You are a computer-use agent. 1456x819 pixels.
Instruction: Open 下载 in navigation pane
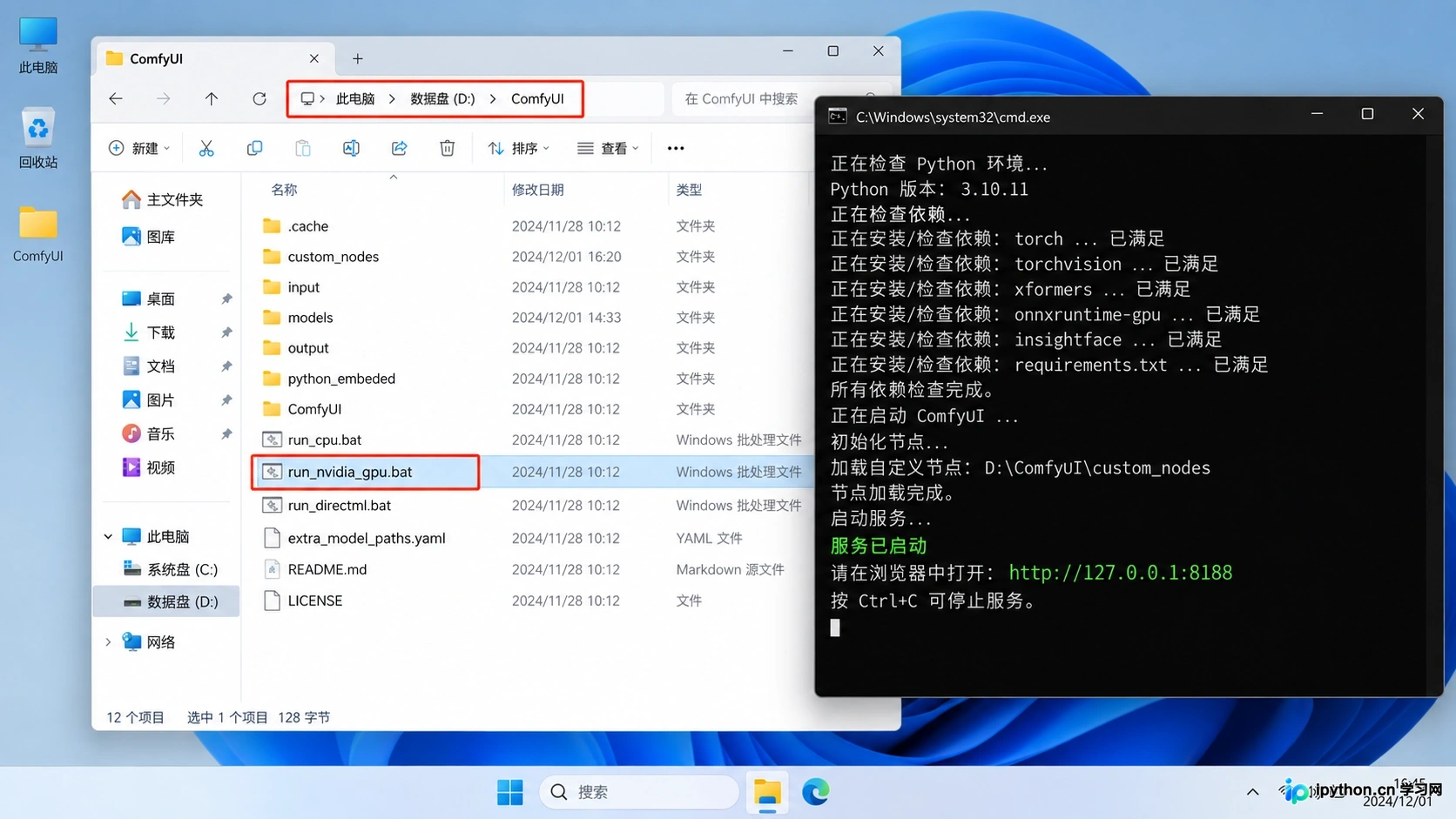(x=148, y=332)
